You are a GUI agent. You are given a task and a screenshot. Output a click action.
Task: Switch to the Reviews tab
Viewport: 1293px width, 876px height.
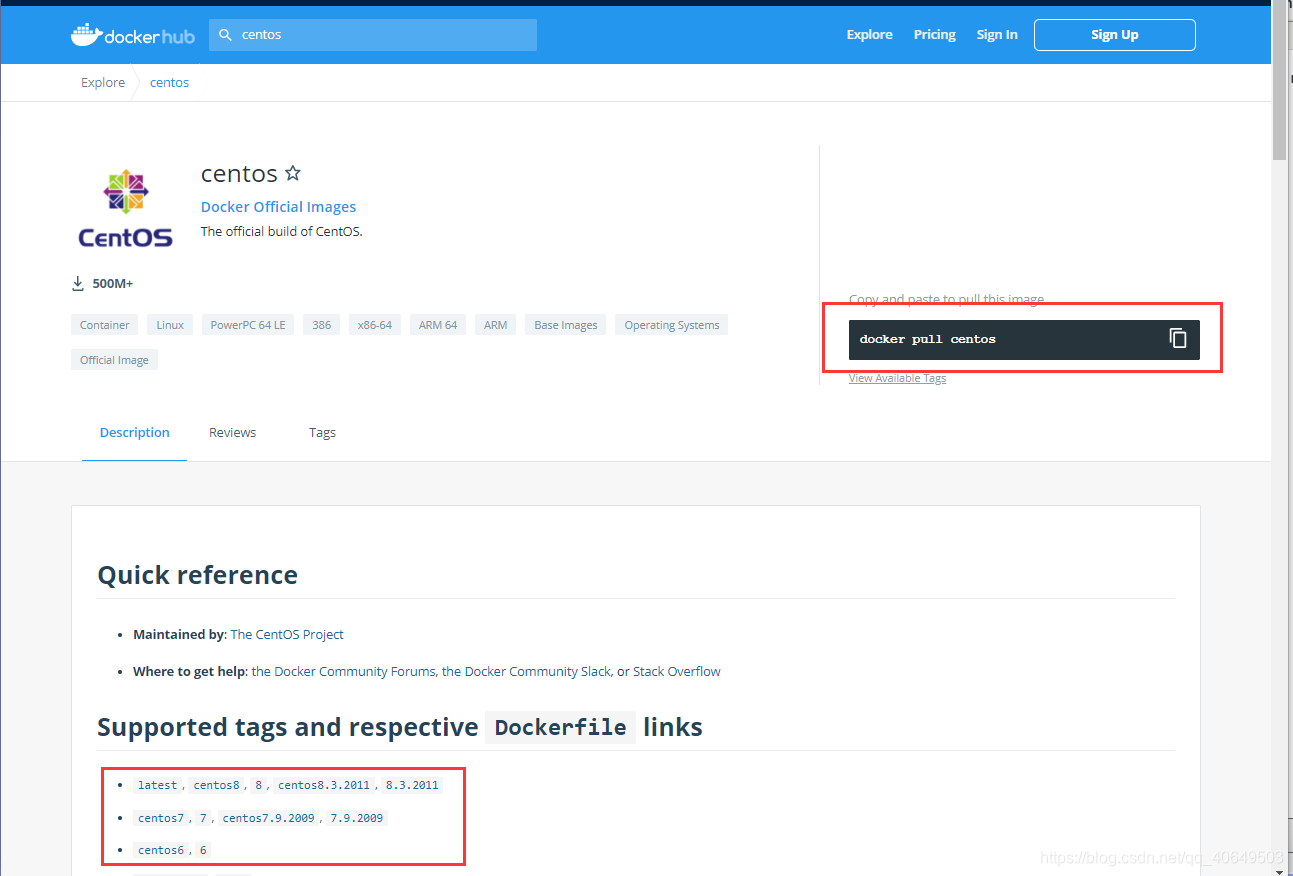[x=232, y=432]
